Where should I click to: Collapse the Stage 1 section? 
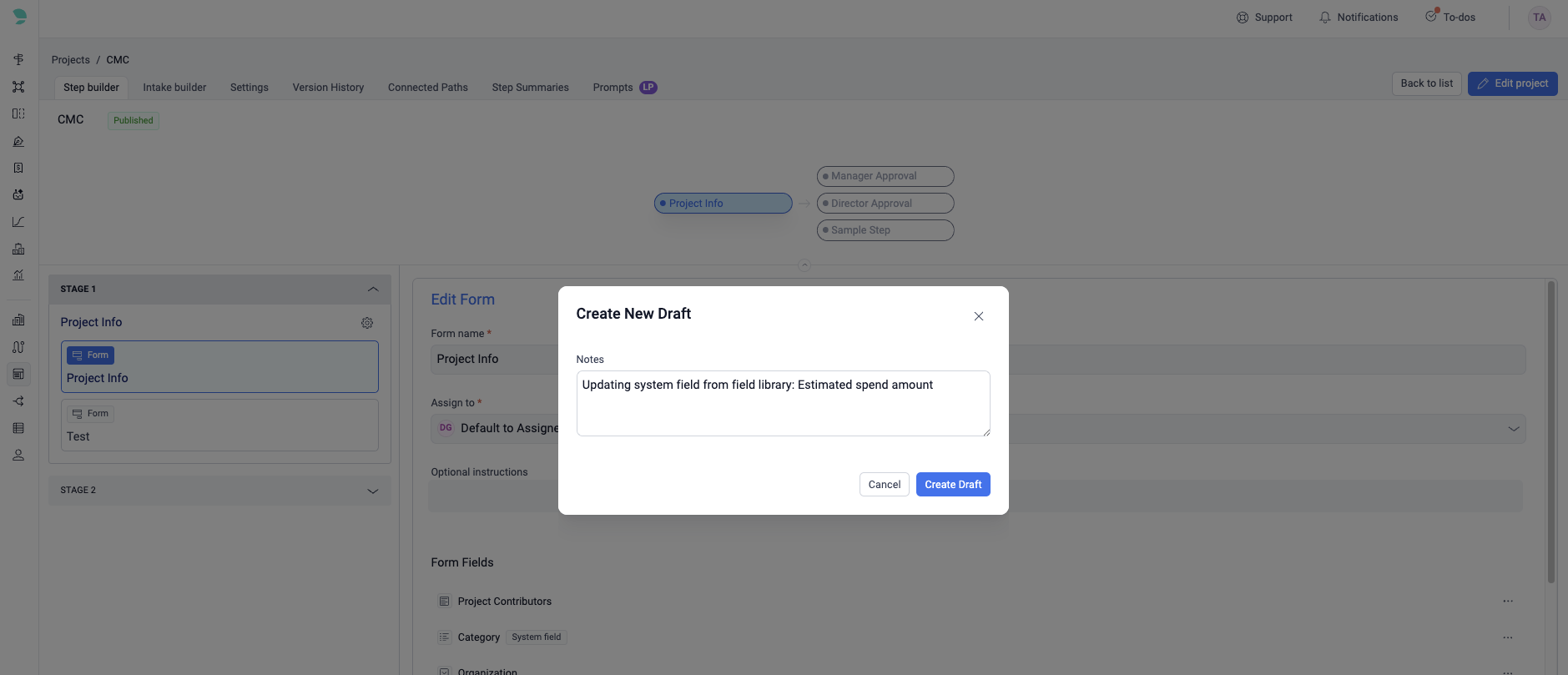tap(373, 290)
